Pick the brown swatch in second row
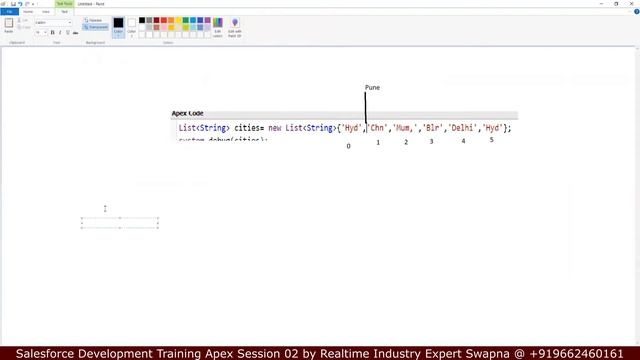640x360 pixels. [156, 27]
